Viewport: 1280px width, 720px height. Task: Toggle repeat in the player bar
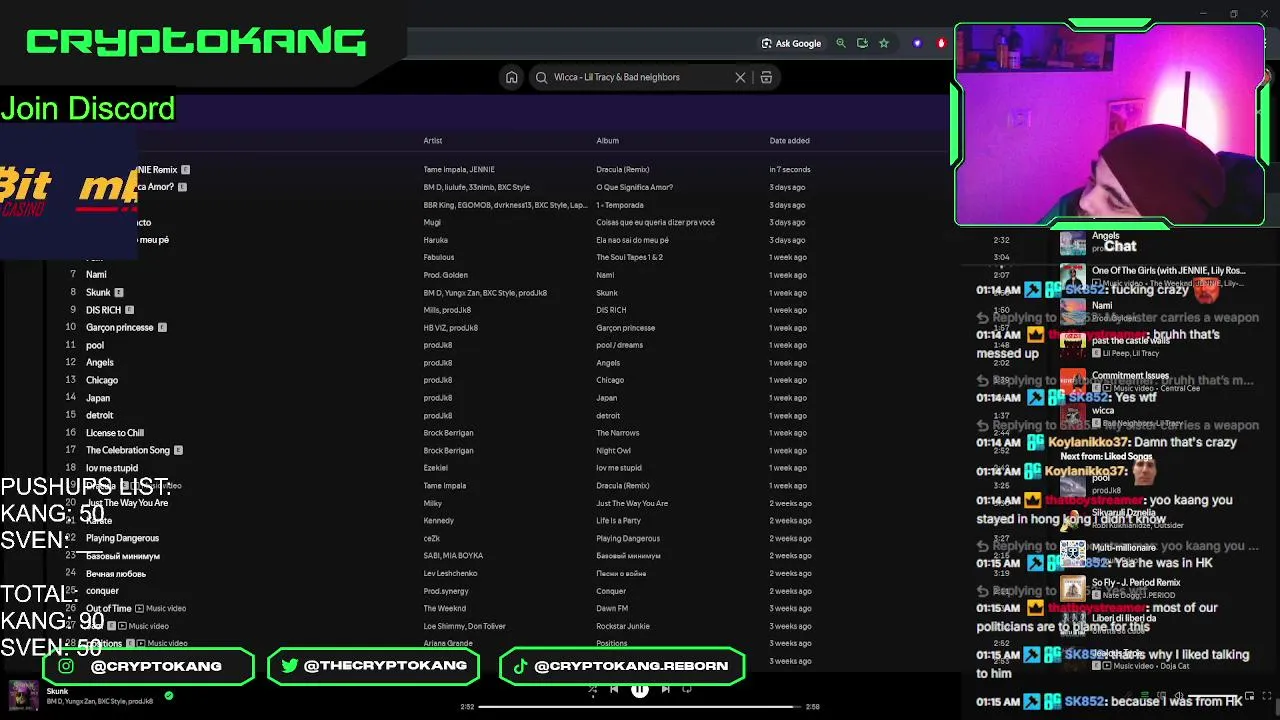click(687, 689)
